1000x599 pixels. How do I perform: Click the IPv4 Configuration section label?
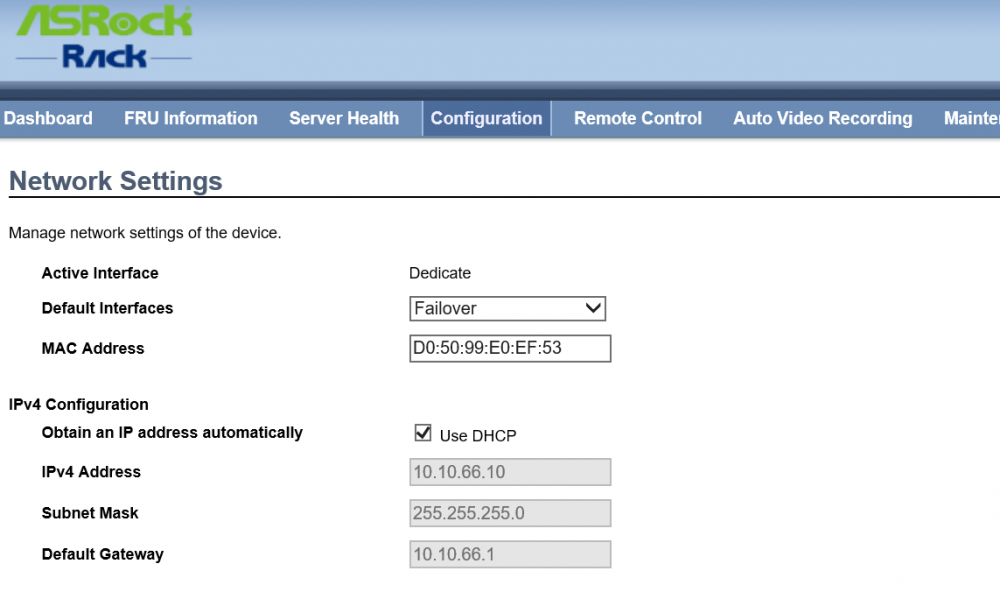[78, 404]
